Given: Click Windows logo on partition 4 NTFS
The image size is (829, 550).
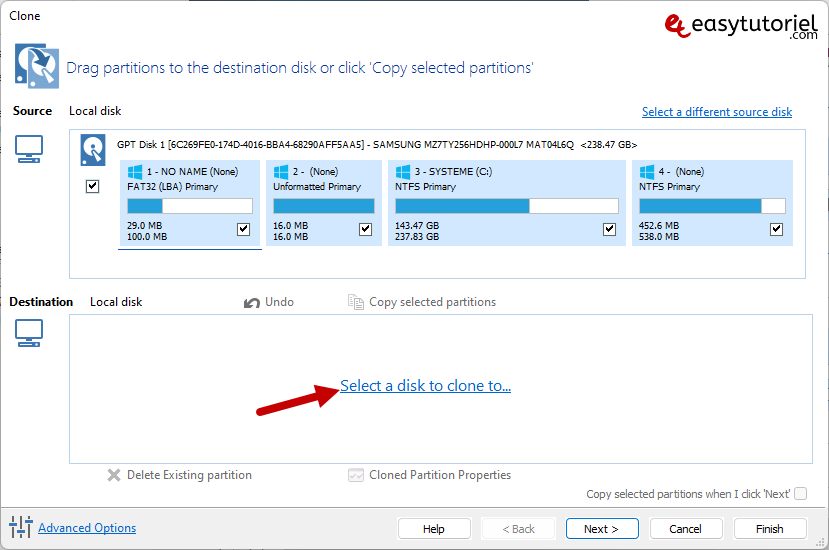Looking at the screenshot, I should [647, 172].
